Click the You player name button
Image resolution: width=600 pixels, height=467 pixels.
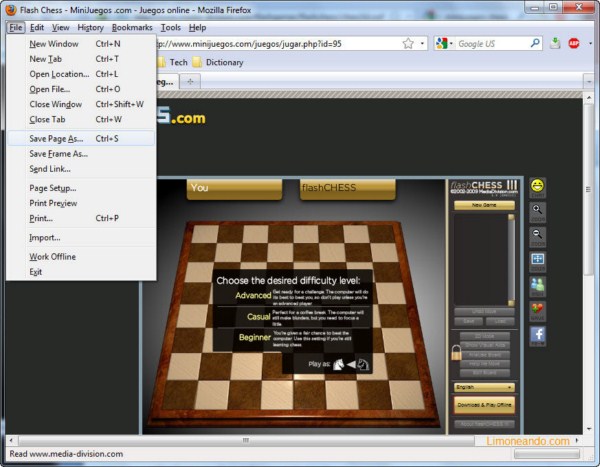(234, 189)
